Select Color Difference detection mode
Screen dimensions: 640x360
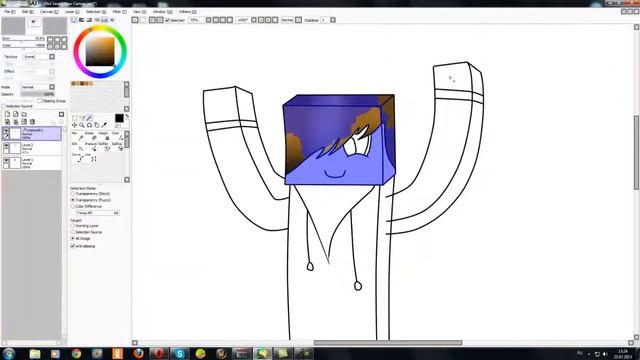click(73, 206)
